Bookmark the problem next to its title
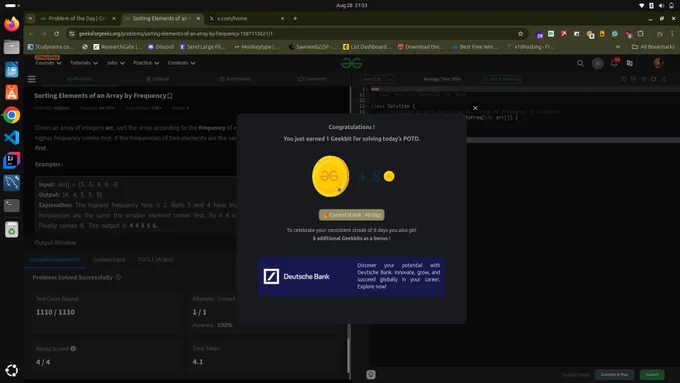 [x=170, y=96]
